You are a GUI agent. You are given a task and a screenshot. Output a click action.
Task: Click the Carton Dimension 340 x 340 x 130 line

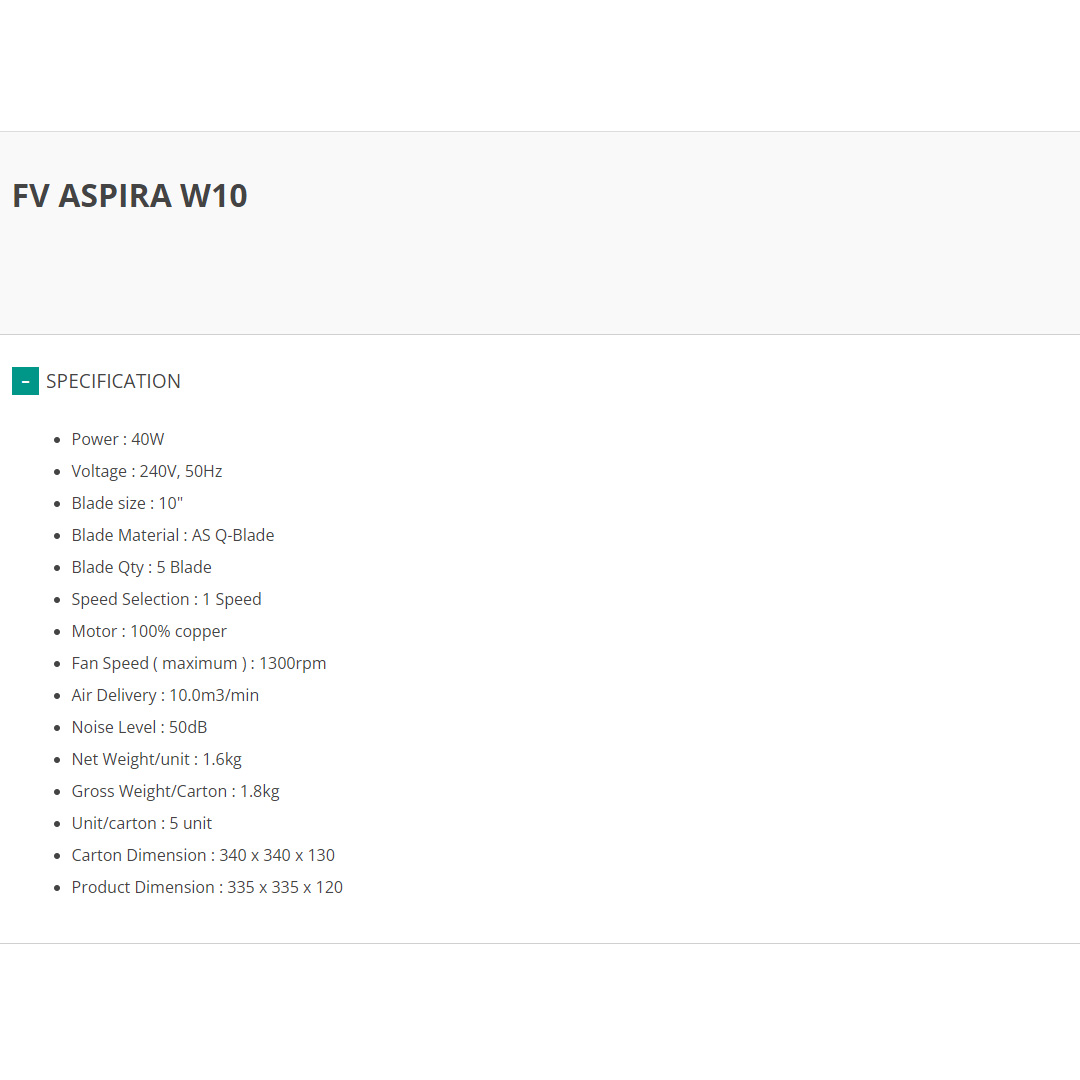[203, 855]
